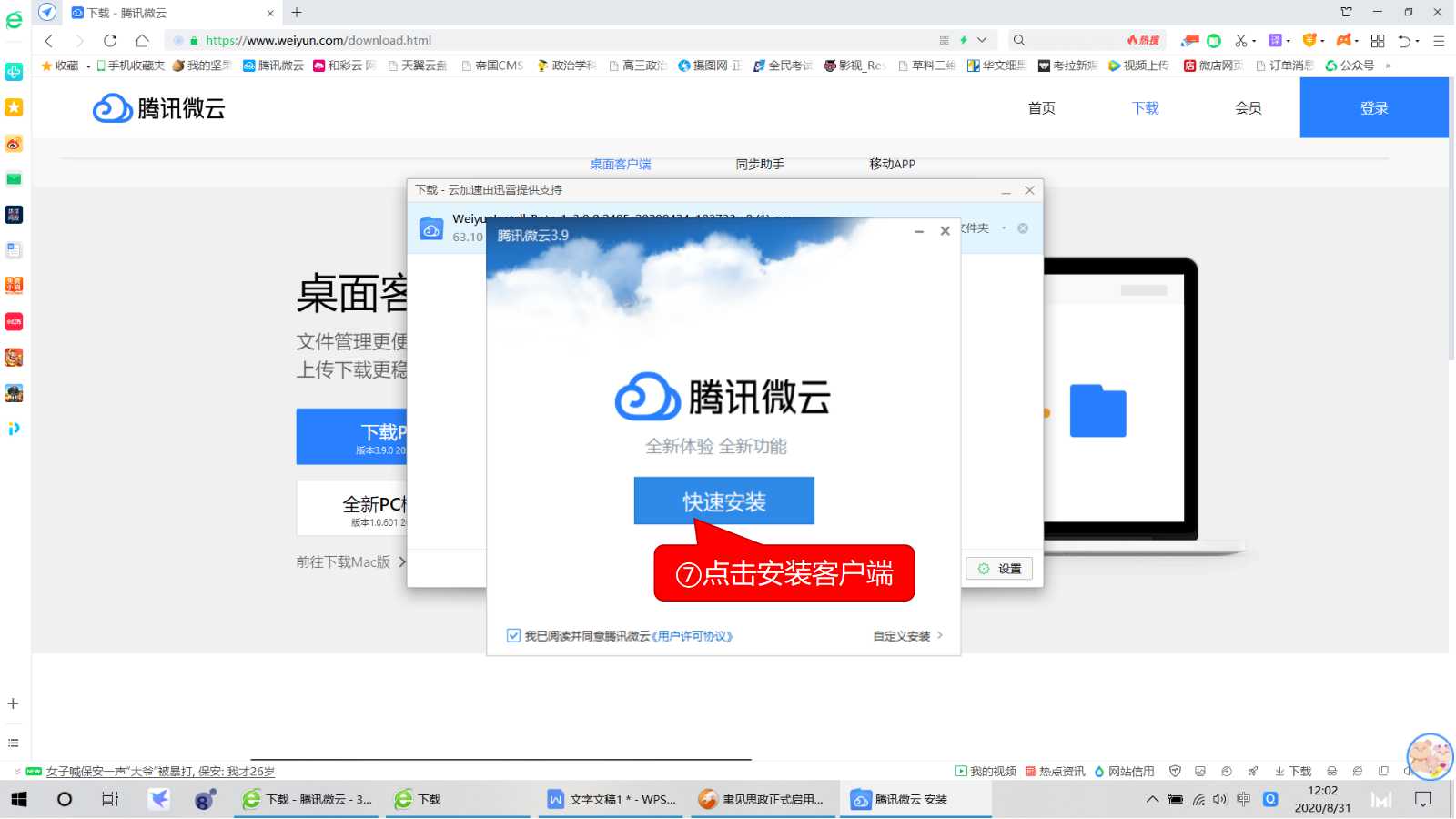1456x819 pixels.
Task: Open the 用户许可协议 license agreement link
Action: 693,636
